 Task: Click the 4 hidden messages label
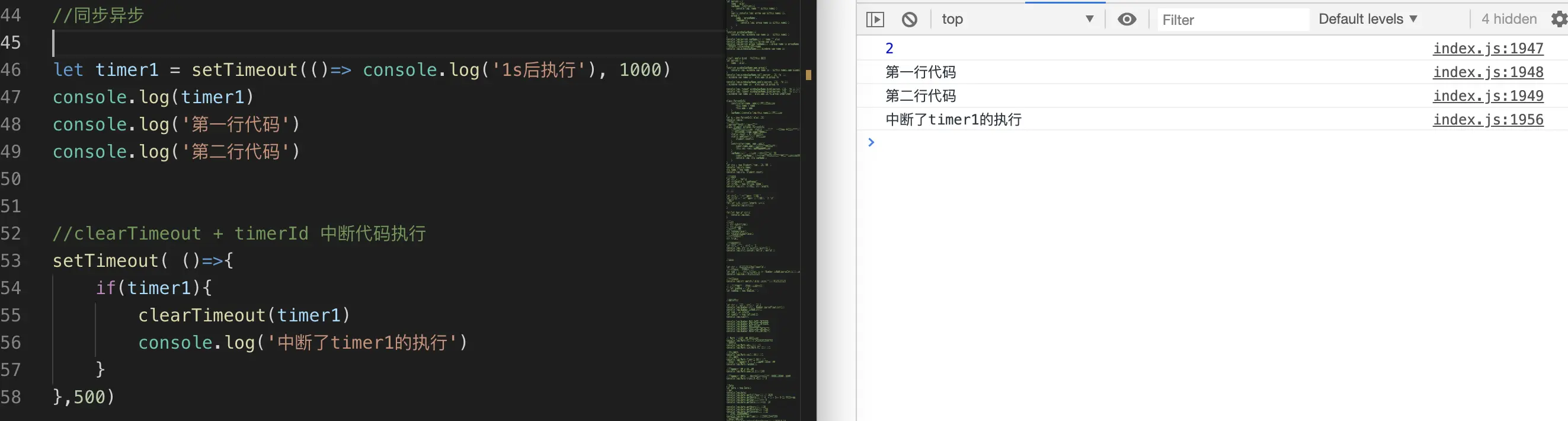(1509, 19)
